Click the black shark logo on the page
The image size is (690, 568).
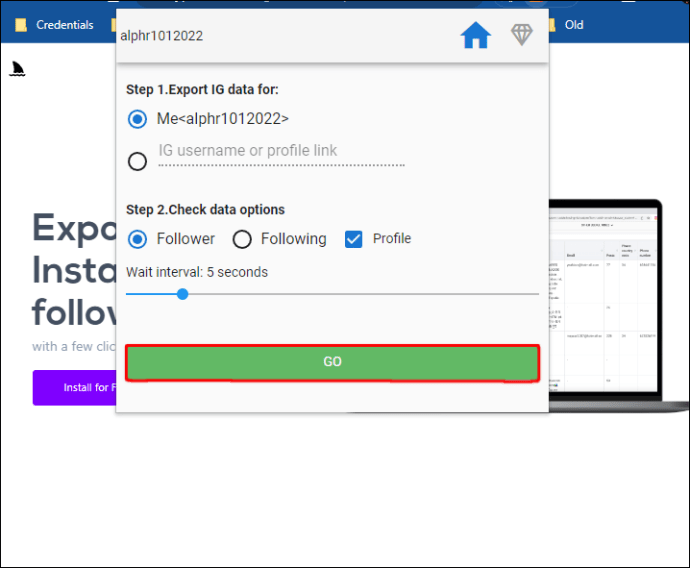(x=17, y=69)
